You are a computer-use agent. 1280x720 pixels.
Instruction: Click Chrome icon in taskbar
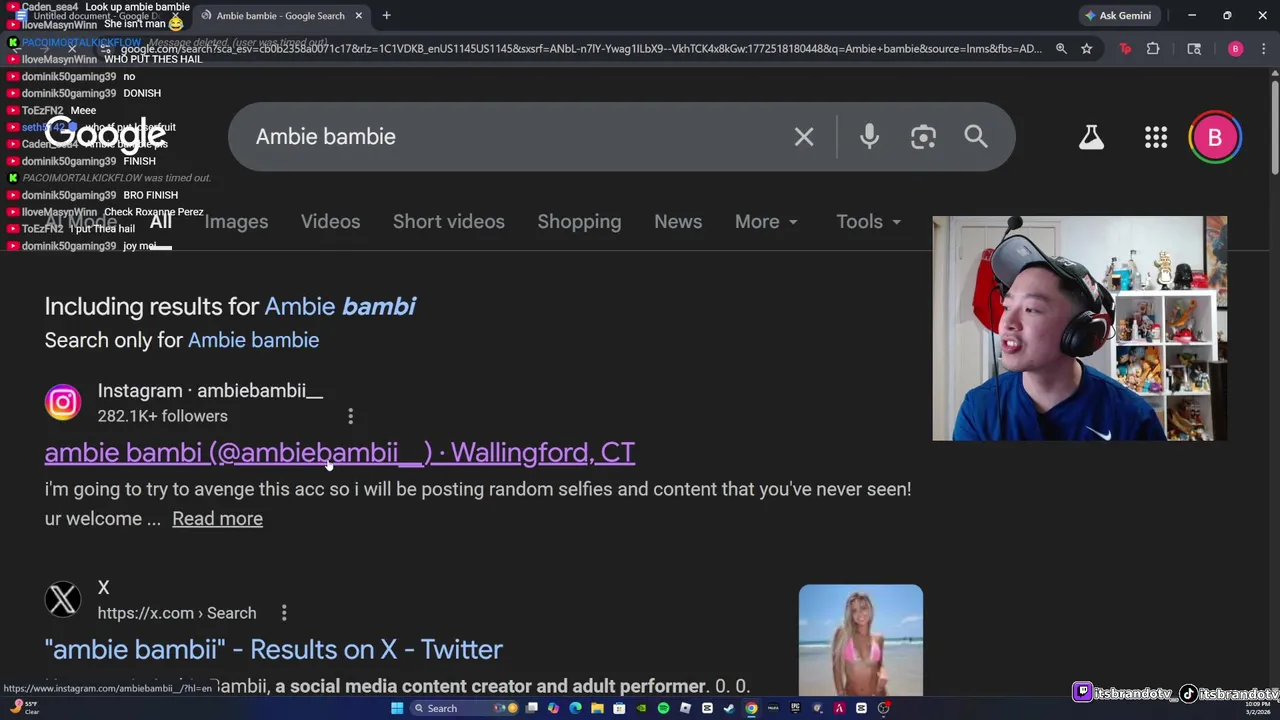[751, 708]
